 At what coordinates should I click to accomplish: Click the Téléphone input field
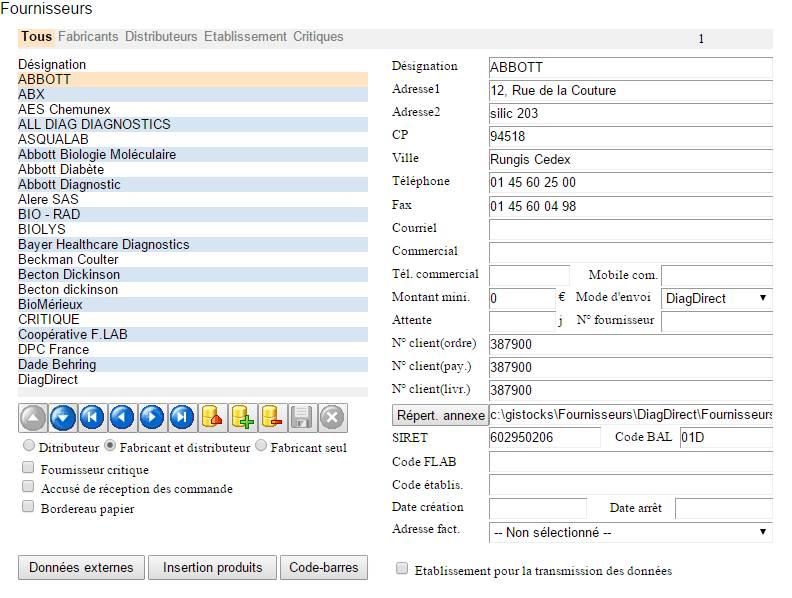pyautogui.click(x=630, y=183)
